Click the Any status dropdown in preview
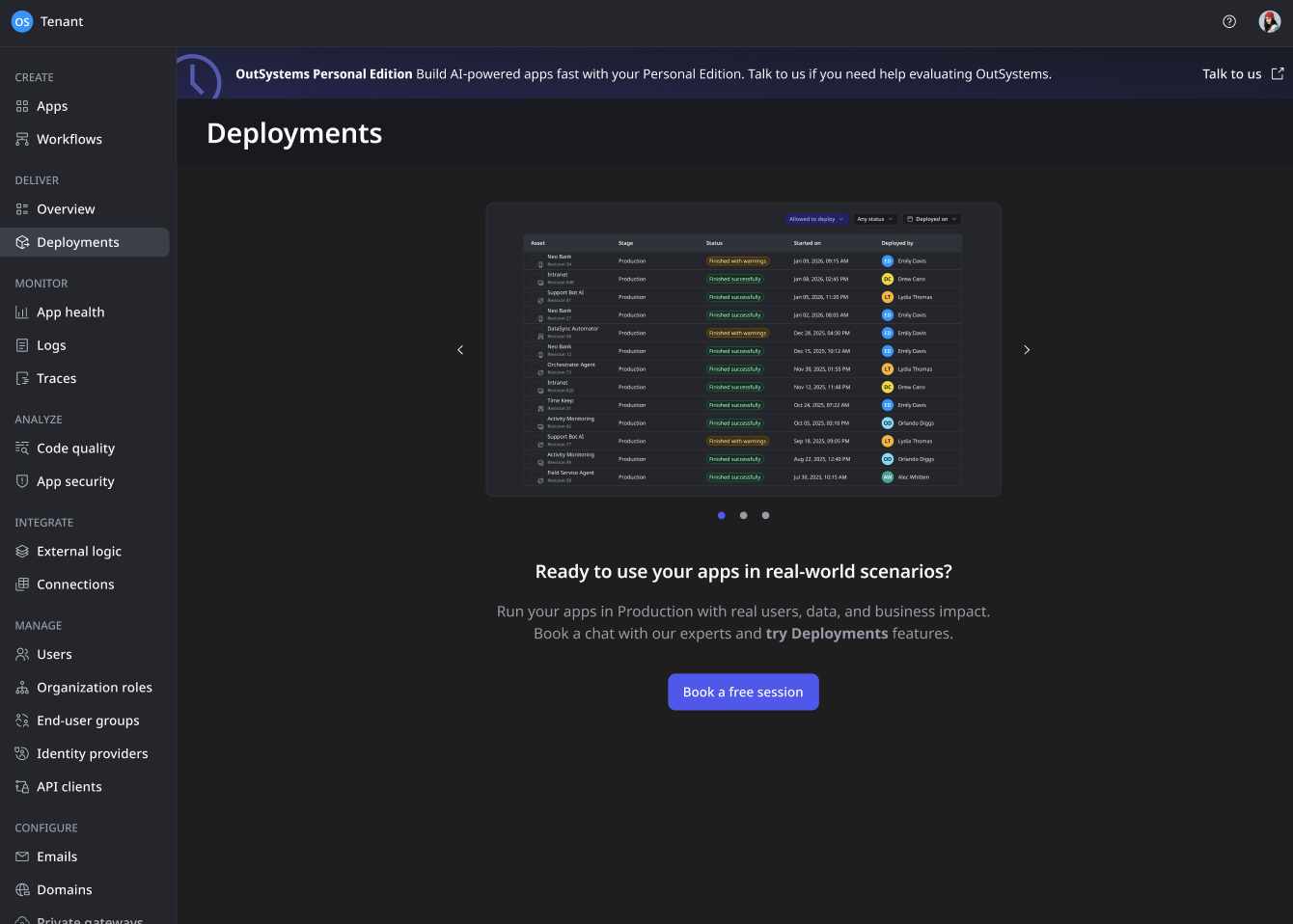The width and height of the screenshot is (1293, 924). click(875, 219)
